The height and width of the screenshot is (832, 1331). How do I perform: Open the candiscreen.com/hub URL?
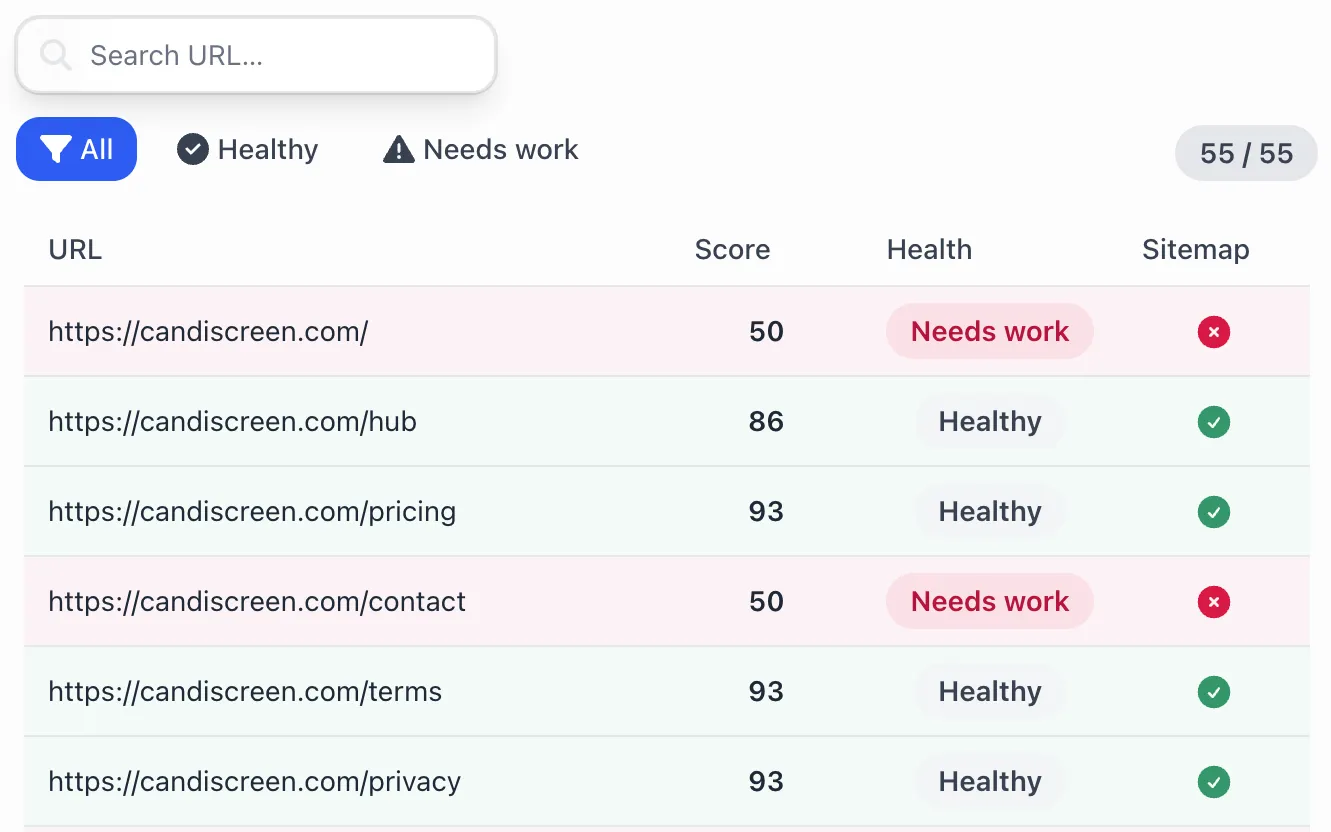[x=232, y=421]
